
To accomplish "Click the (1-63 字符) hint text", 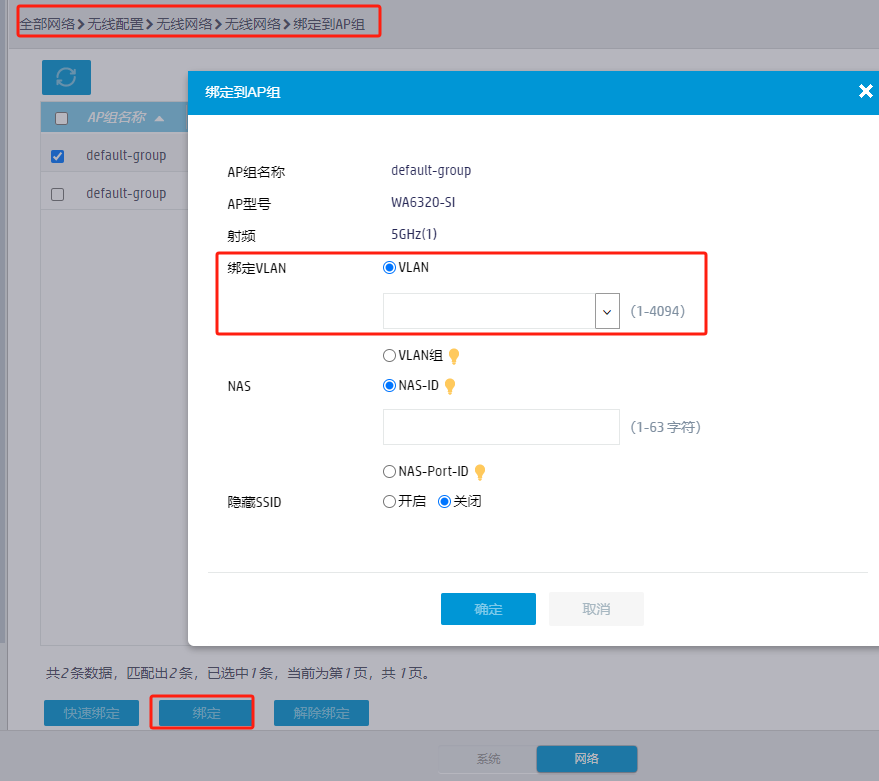I will pos(665,427).
